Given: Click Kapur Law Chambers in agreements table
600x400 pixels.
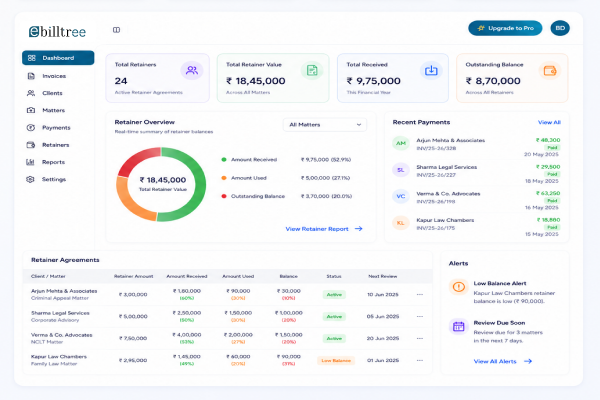Looking at the screenshot, I should [x=59, y=357].
